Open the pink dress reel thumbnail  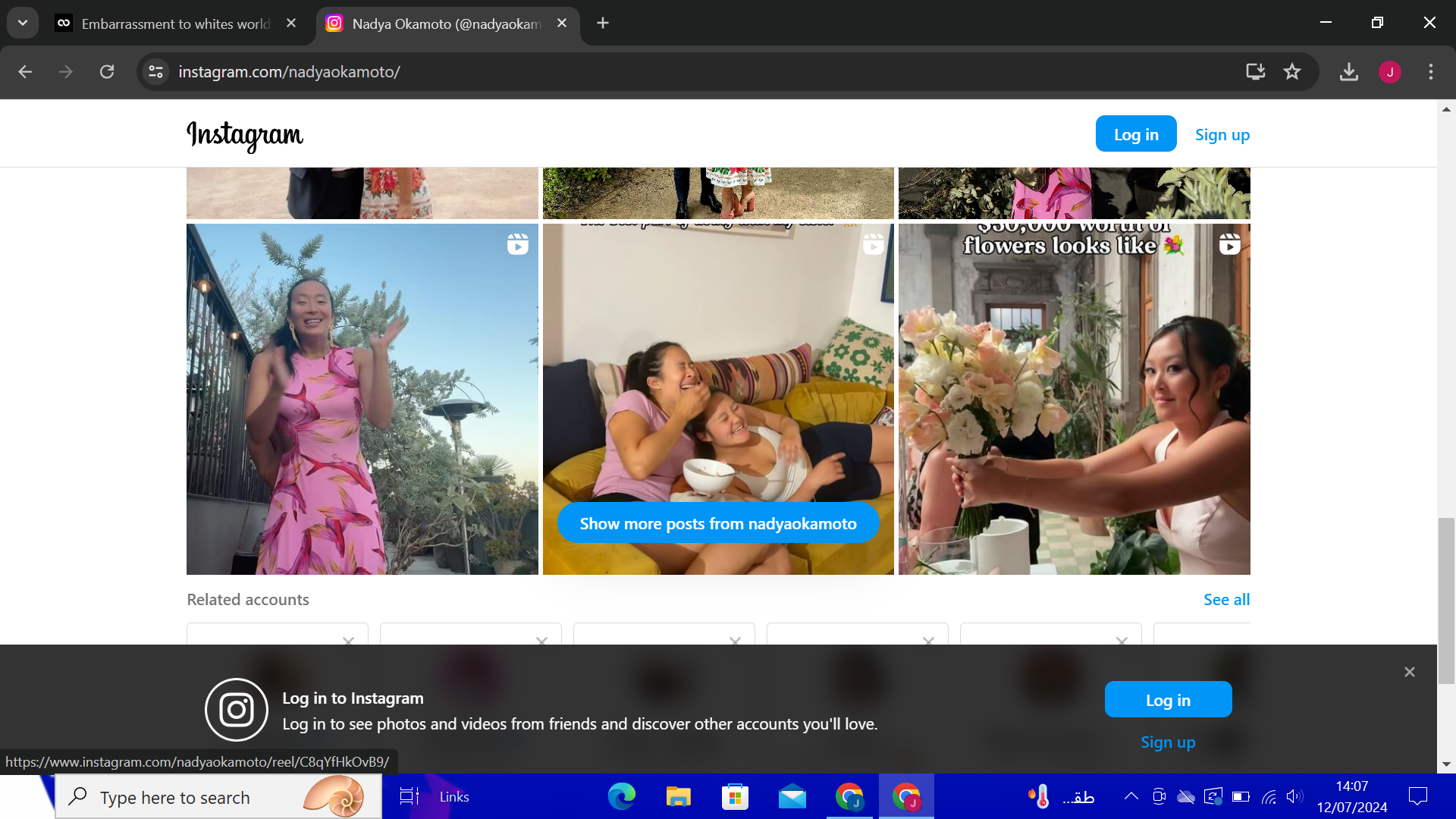point(362,399)
